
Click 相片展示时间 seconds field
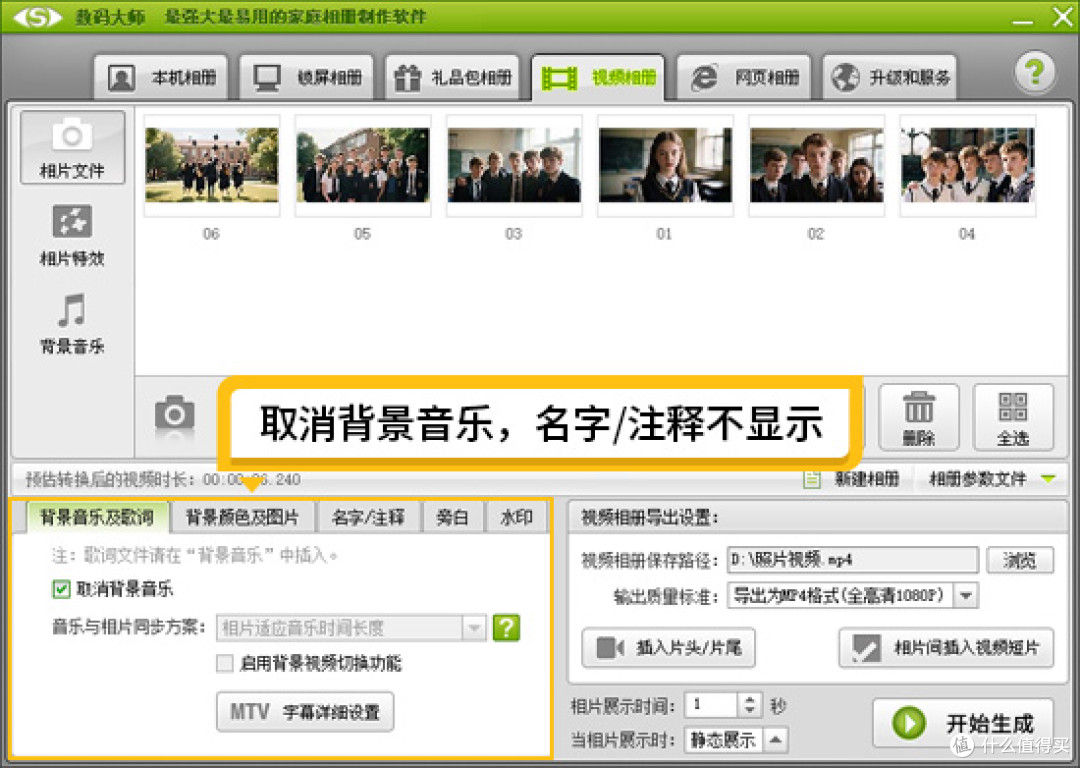tap(711, 705)
